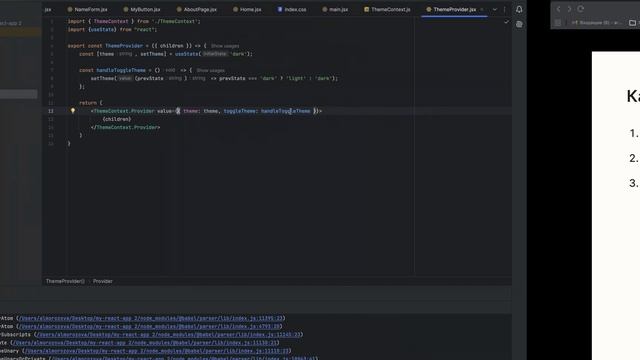Close the ThemeProvider.jsx tab with its X

[482, 9]
